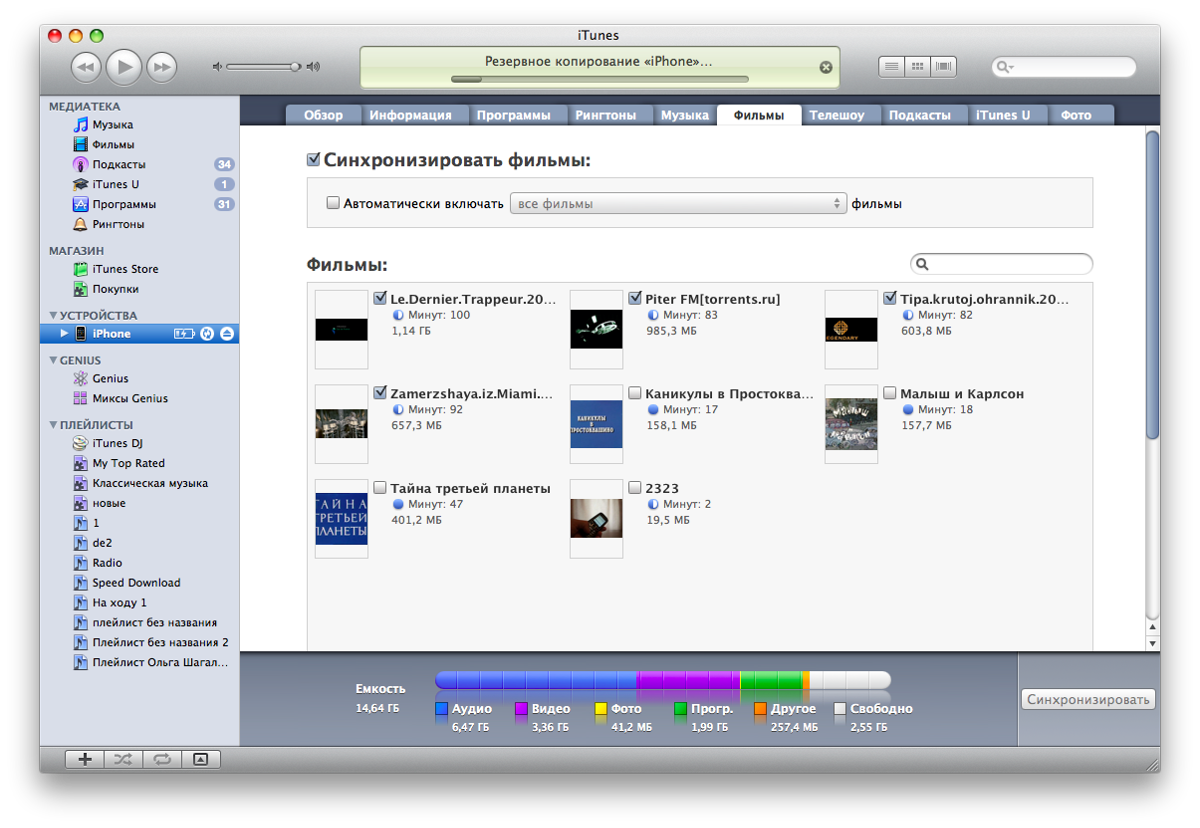The height and width of the screenshot is (828, 1200).
Task: Switch to Cover Flow view
Action: point(943,67)
